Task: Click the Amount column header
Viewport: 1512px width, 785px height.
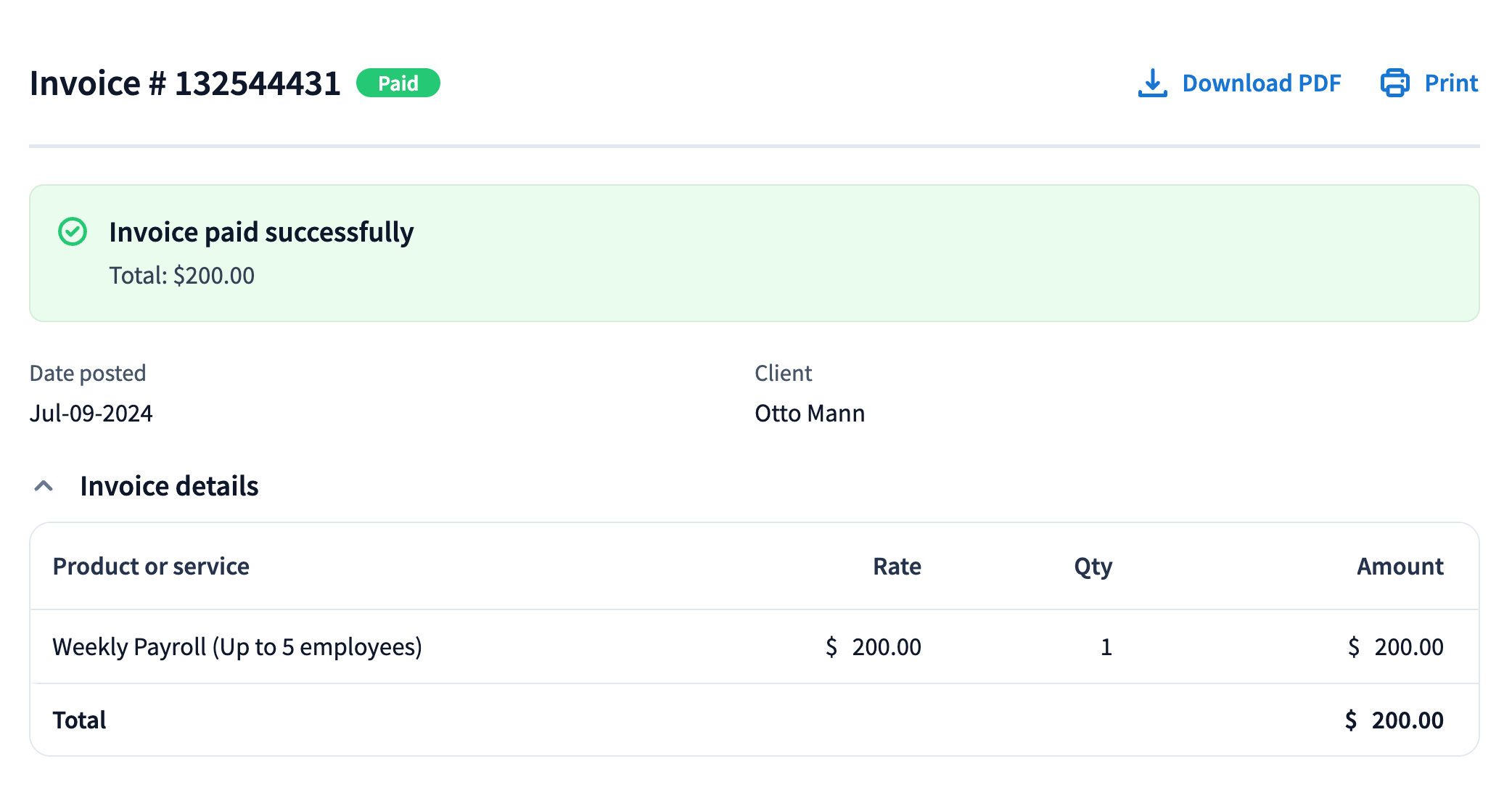Action: click(1400, 567)
